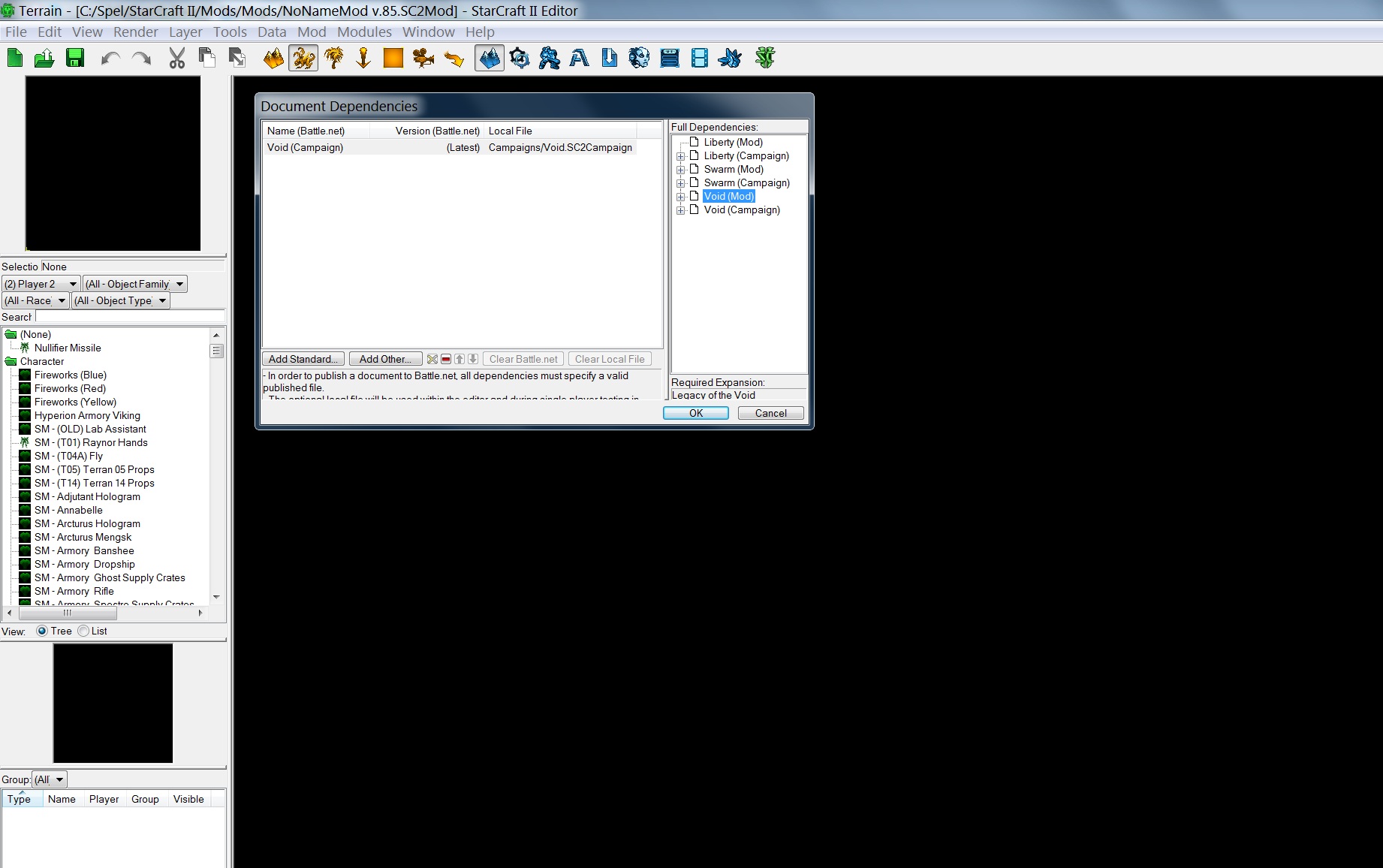Image resolution: width=1383 pixels, height=868 pixels.
Task: Expand the Void (Mod) dependency node
Action: [x=681, y=197]
